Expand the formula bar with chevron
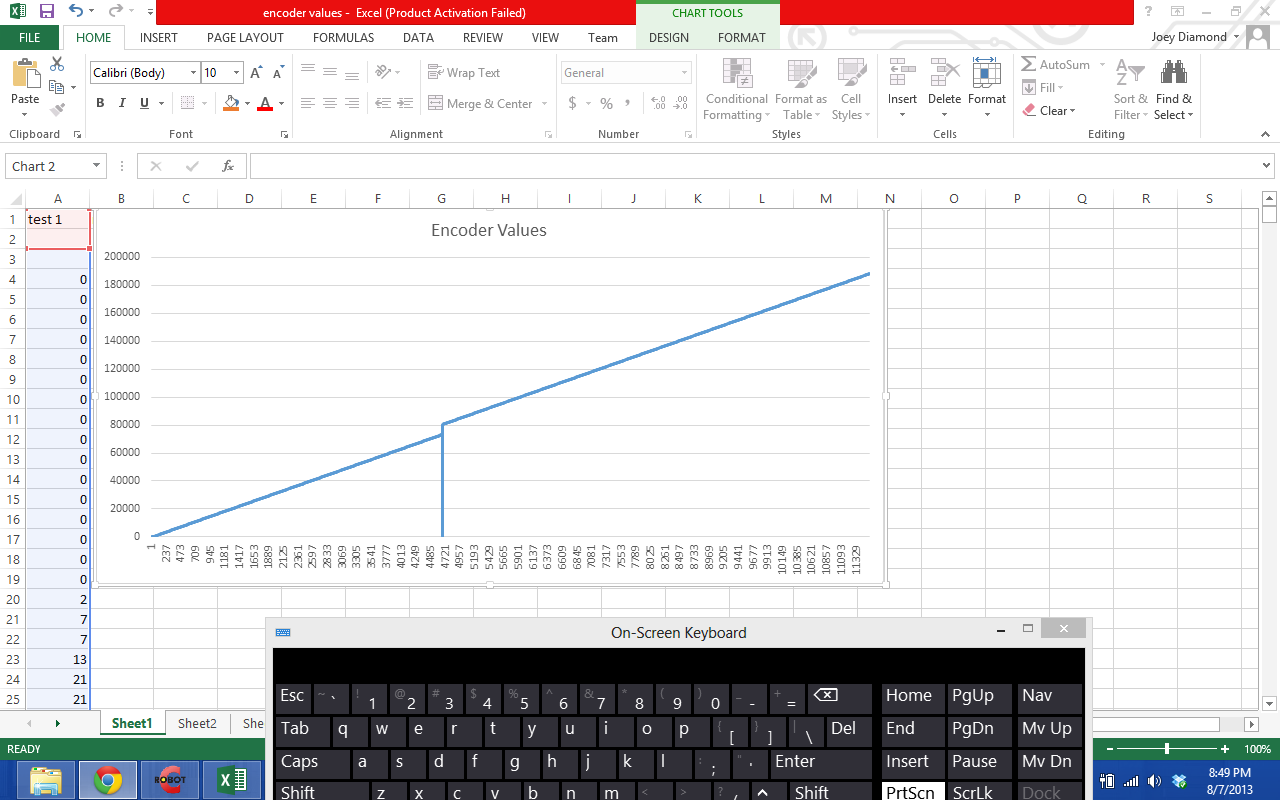Image resolution: width=1280 pixels, height=800 pixels. (1267, 166)
